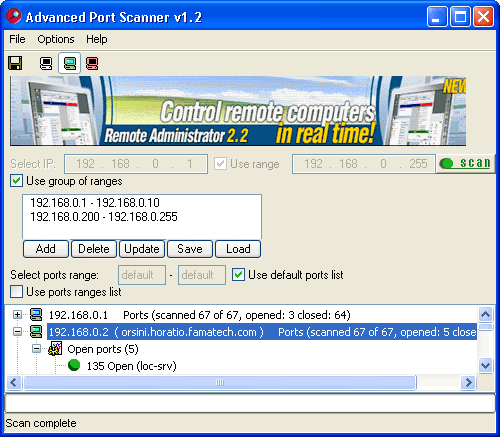This screenshot has width=500, height=437.
Task: Click the Delete range button
Action: (x=94, y=249)
